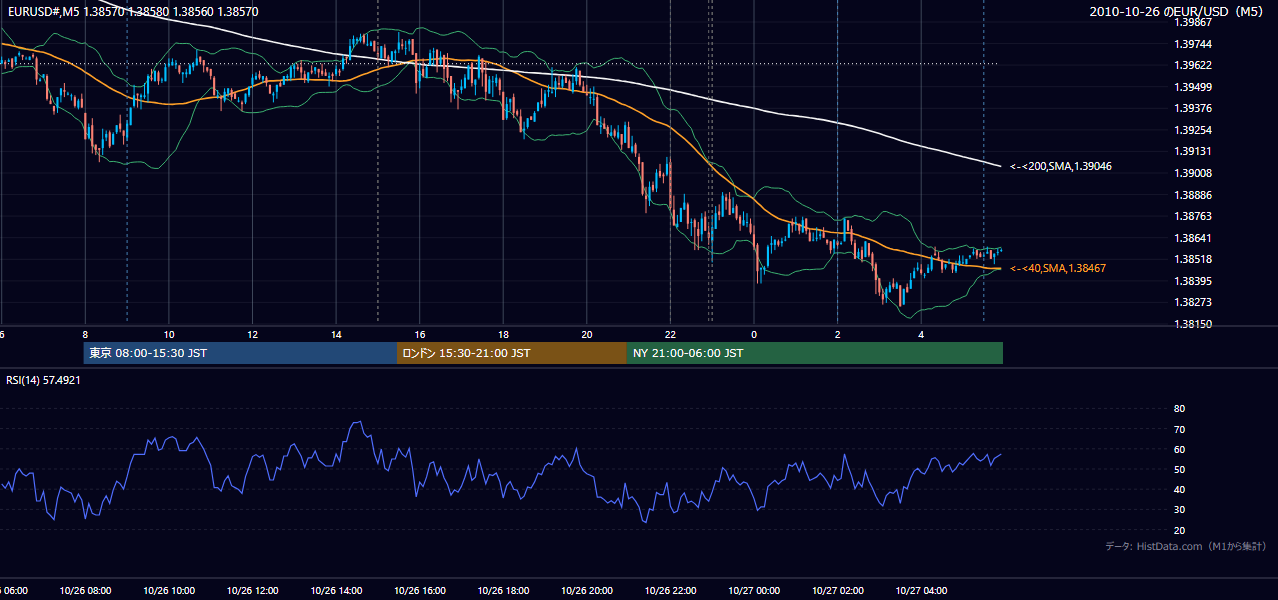Viewport: 1278px width, 600px height.
Task: Click hour tick 0 on price chart axis
Action: [x=754, y=335]
